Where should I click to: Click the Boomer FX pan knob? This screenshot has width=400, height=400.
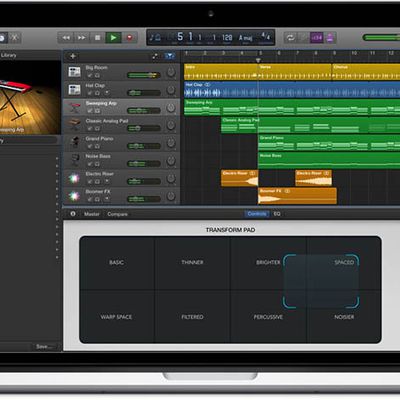point(171,196)
